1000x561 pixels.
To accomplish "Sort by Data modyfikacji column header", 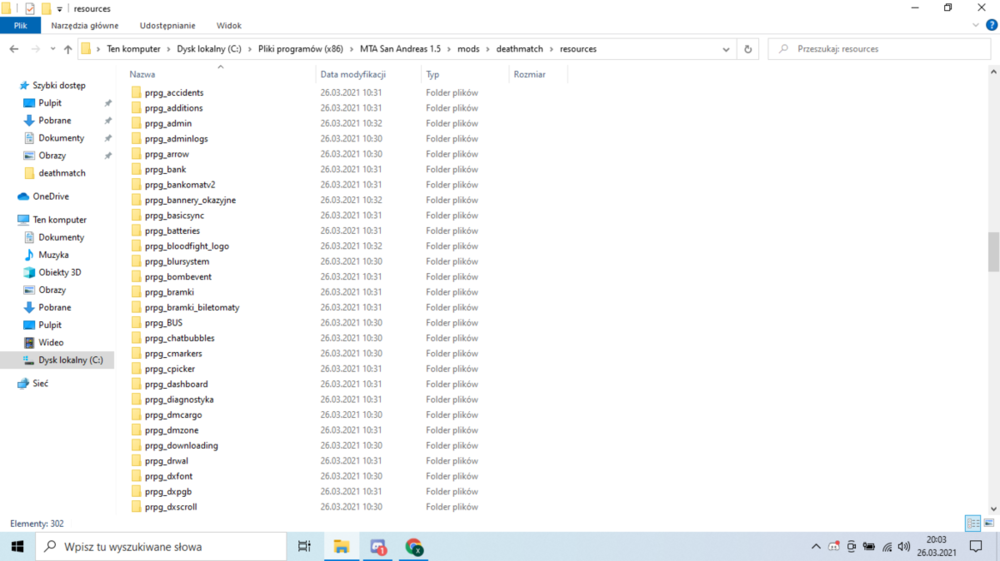I will [x=353, y=75].
